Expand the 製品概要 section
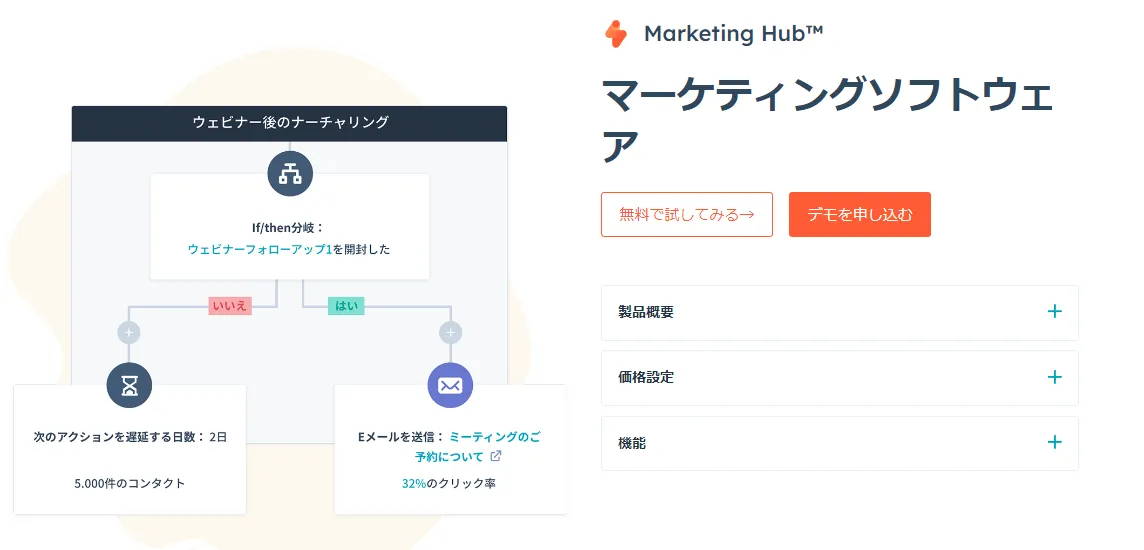Screen dimensions: 1144x550 point(840,312)
